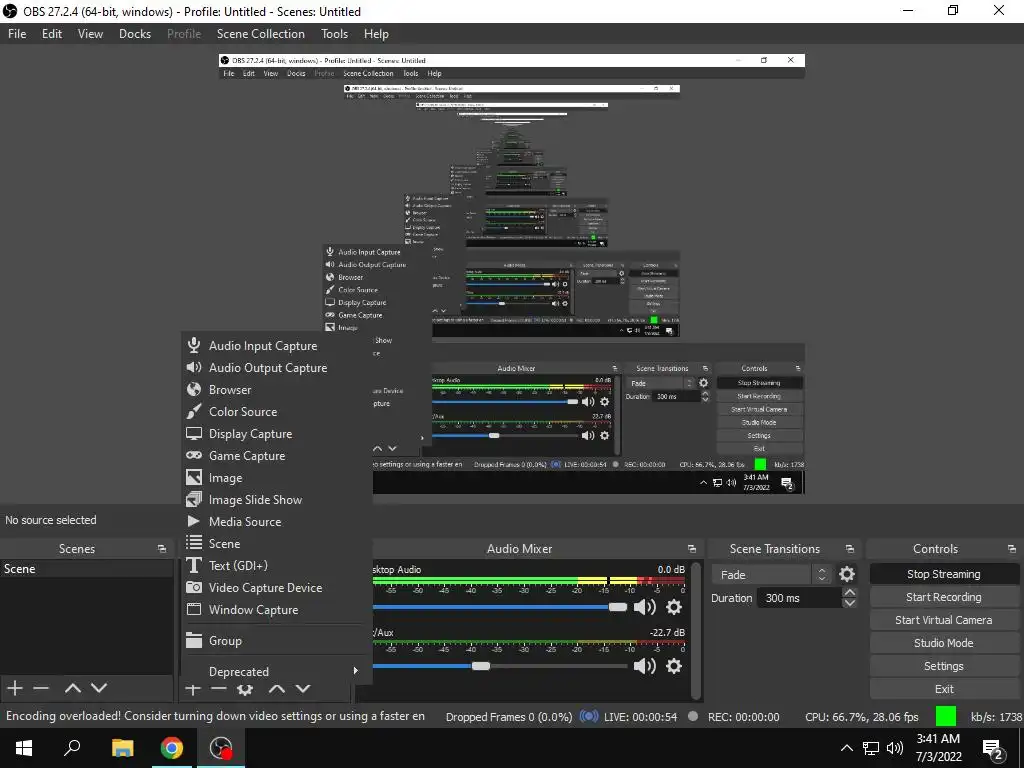Click the Video Capture Device camera icon
Image resolution: width=1024 pixels, height=768 pixels.
(193, 587)
